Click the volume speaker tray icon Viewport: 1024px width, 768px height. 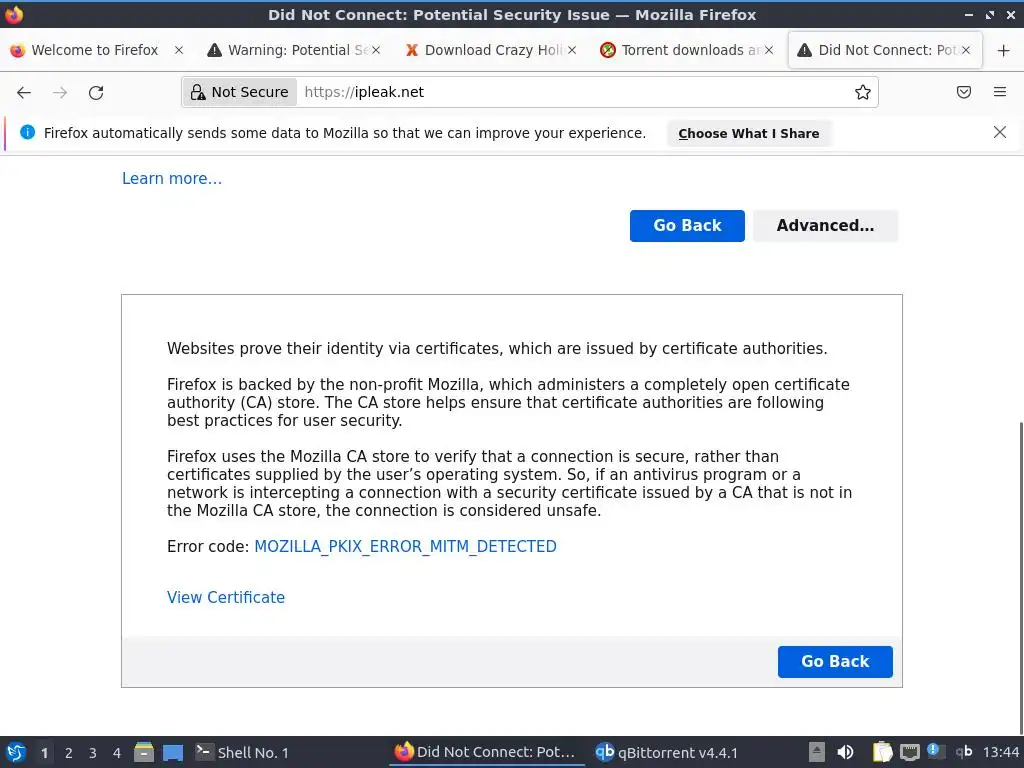tap(845, 752)
